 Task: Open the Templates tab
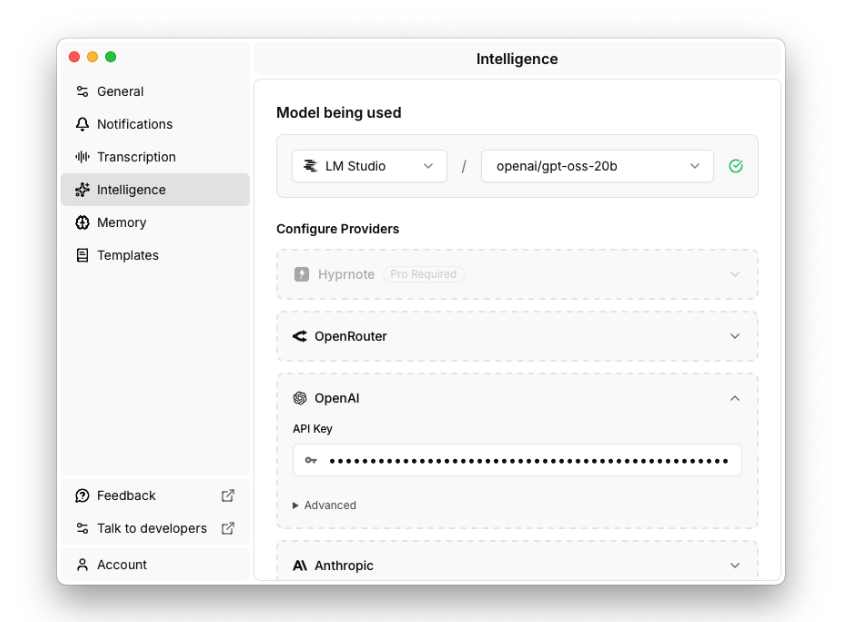click(155, 255)
